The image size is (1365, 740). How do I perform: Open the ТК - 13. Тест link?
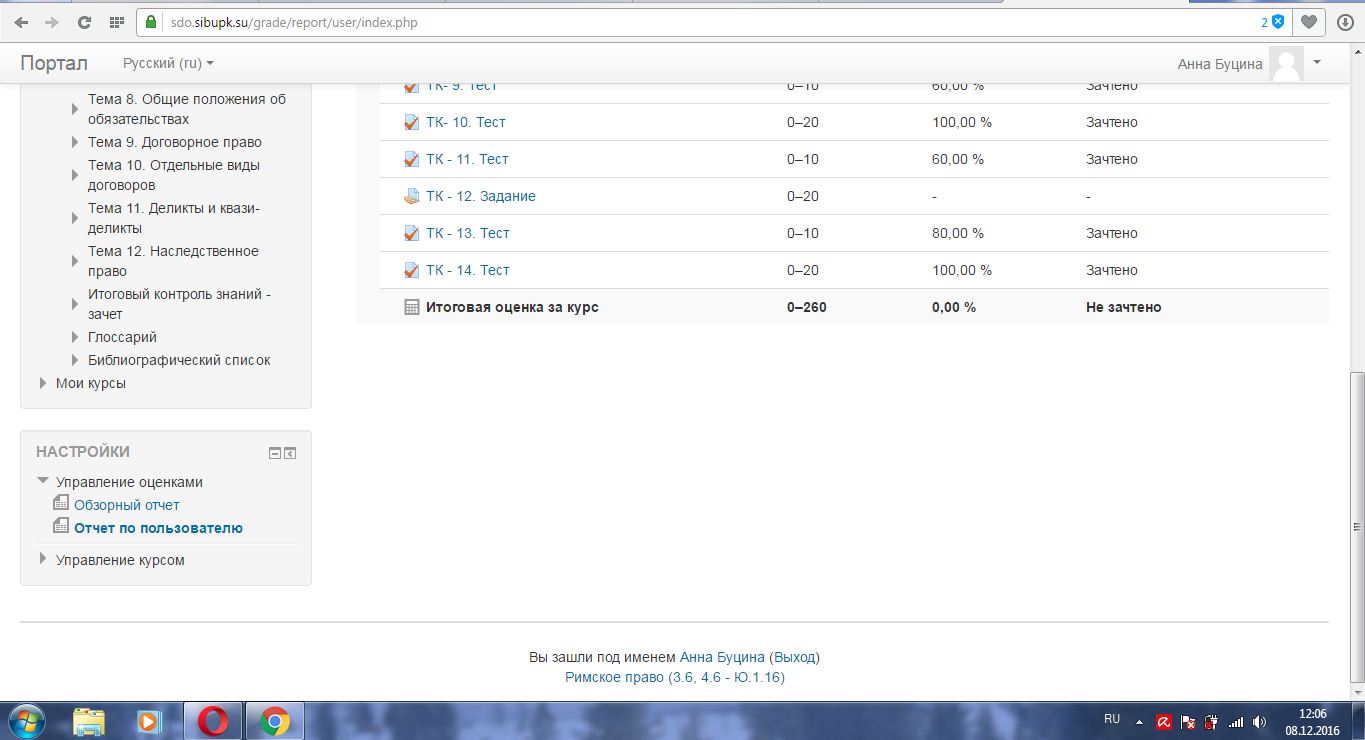point(467,233)
